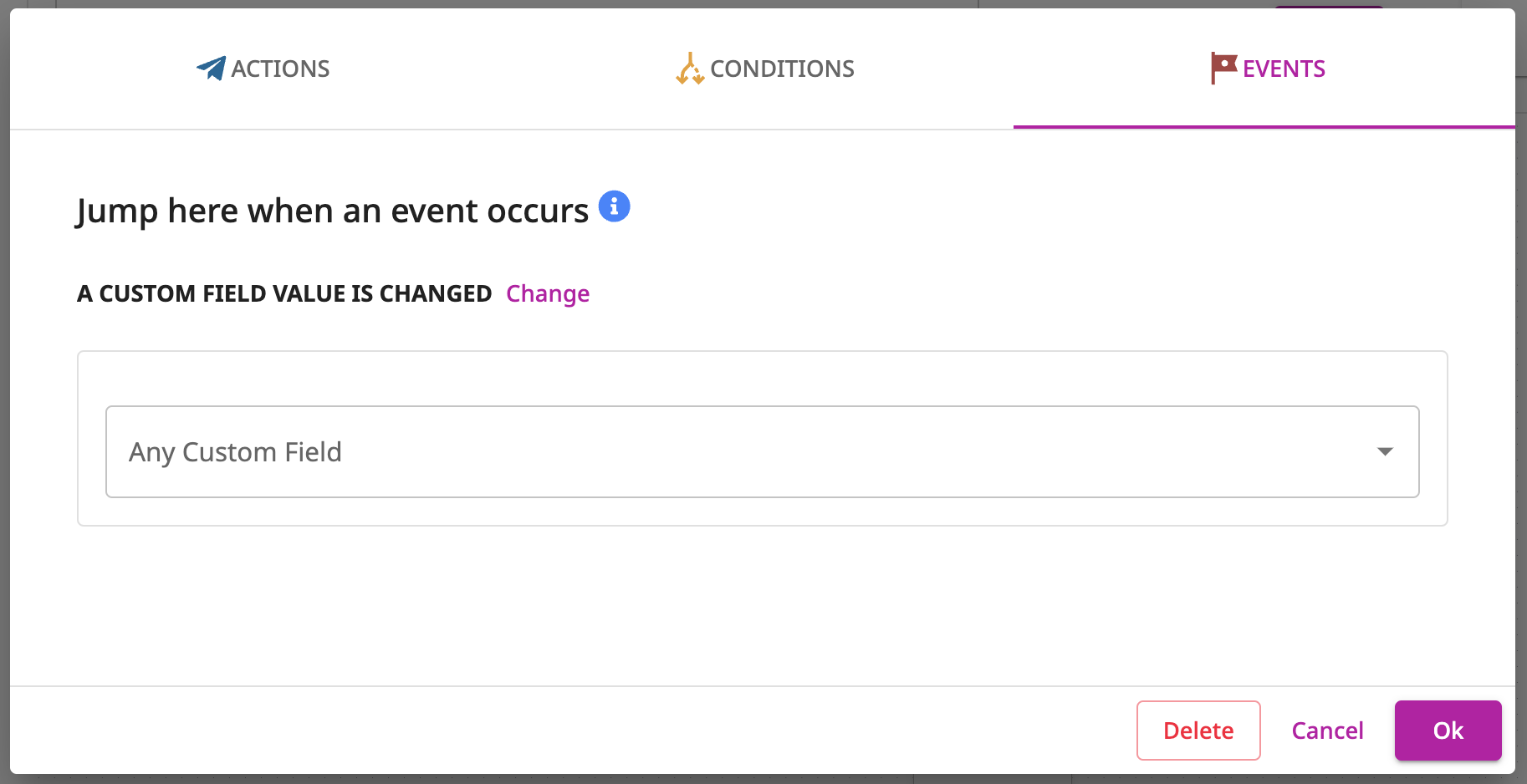
Task: Delete this event with the Delete button
Action: pyautogui.click(x=1198, y=731)
